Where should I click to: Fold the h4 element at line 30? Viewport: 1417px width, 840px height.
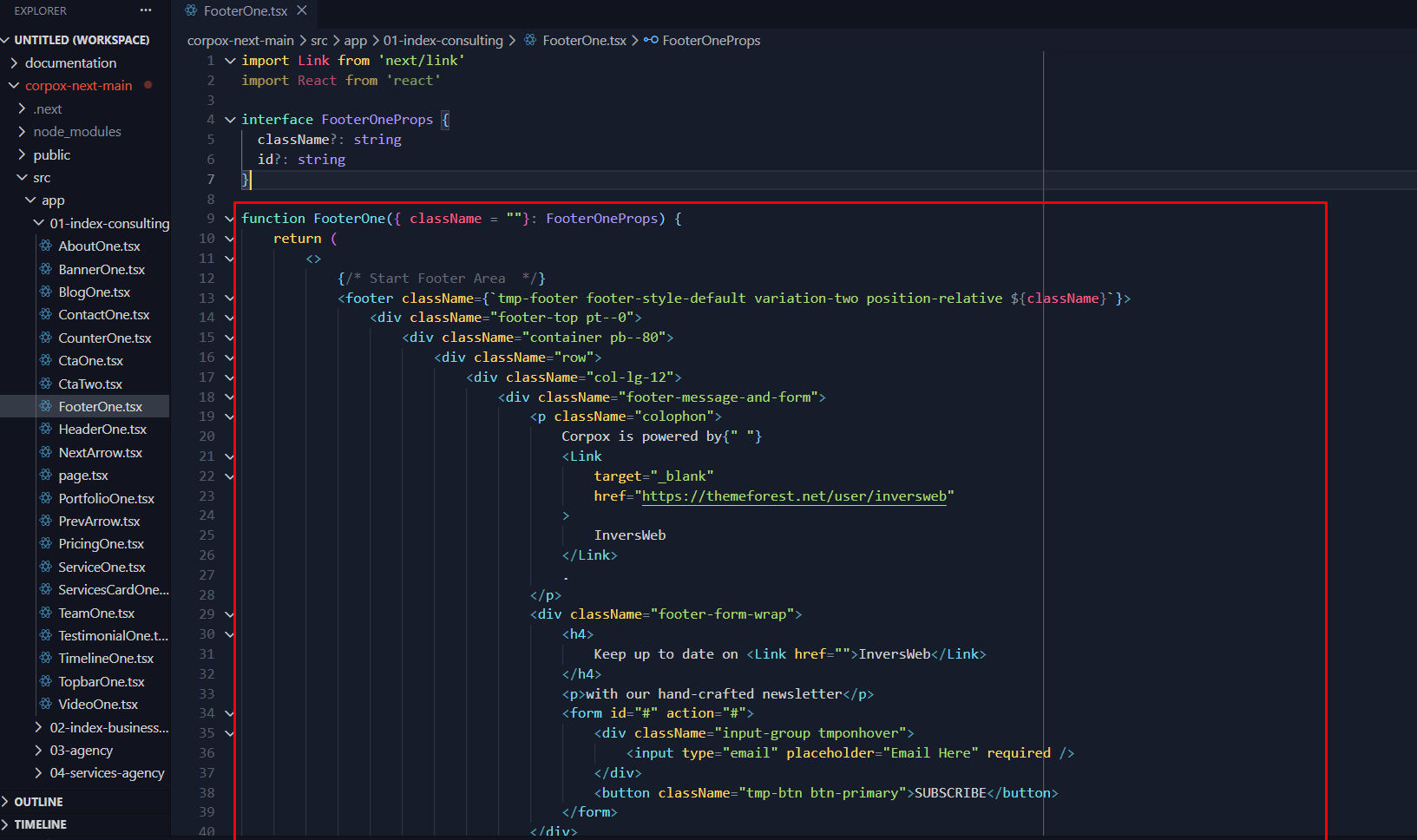[230, 634]
